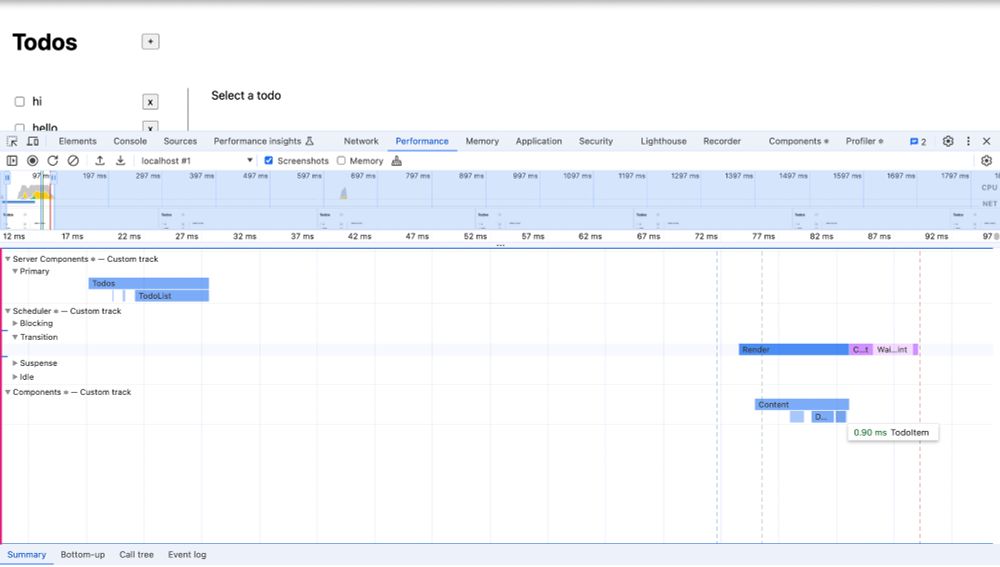
Task: Switch to the Elements tab
Action: point(77,142)
